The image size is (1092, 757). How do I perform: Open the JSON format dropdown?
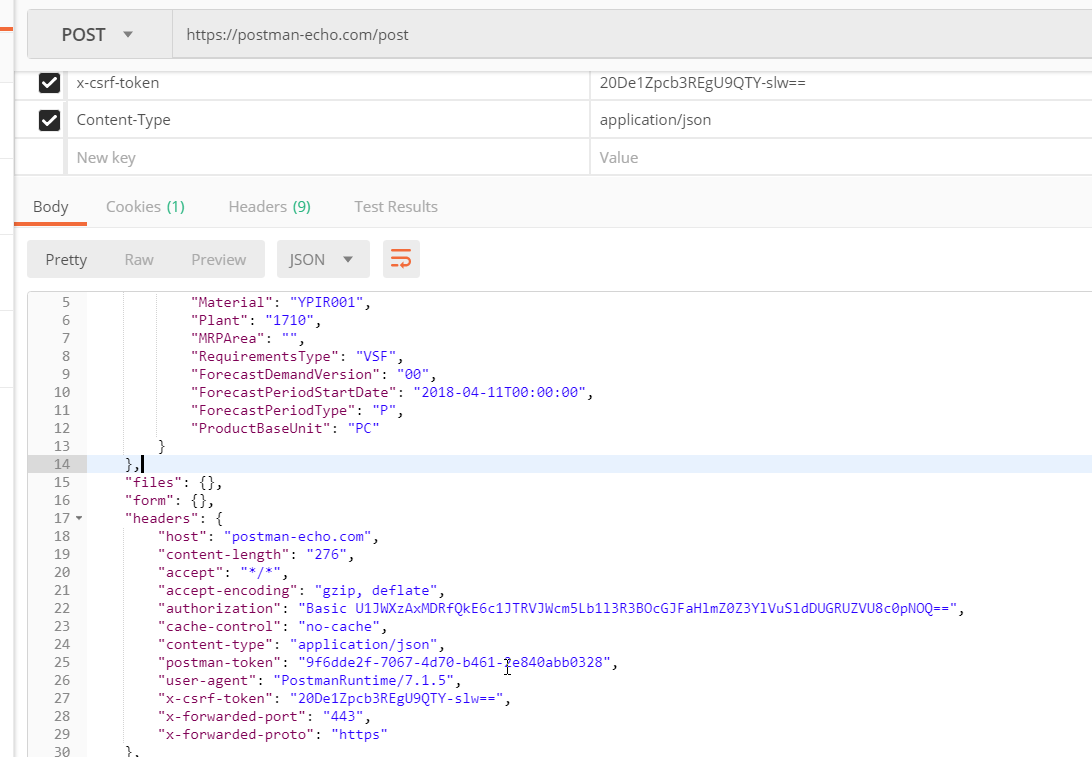(322, 258)
